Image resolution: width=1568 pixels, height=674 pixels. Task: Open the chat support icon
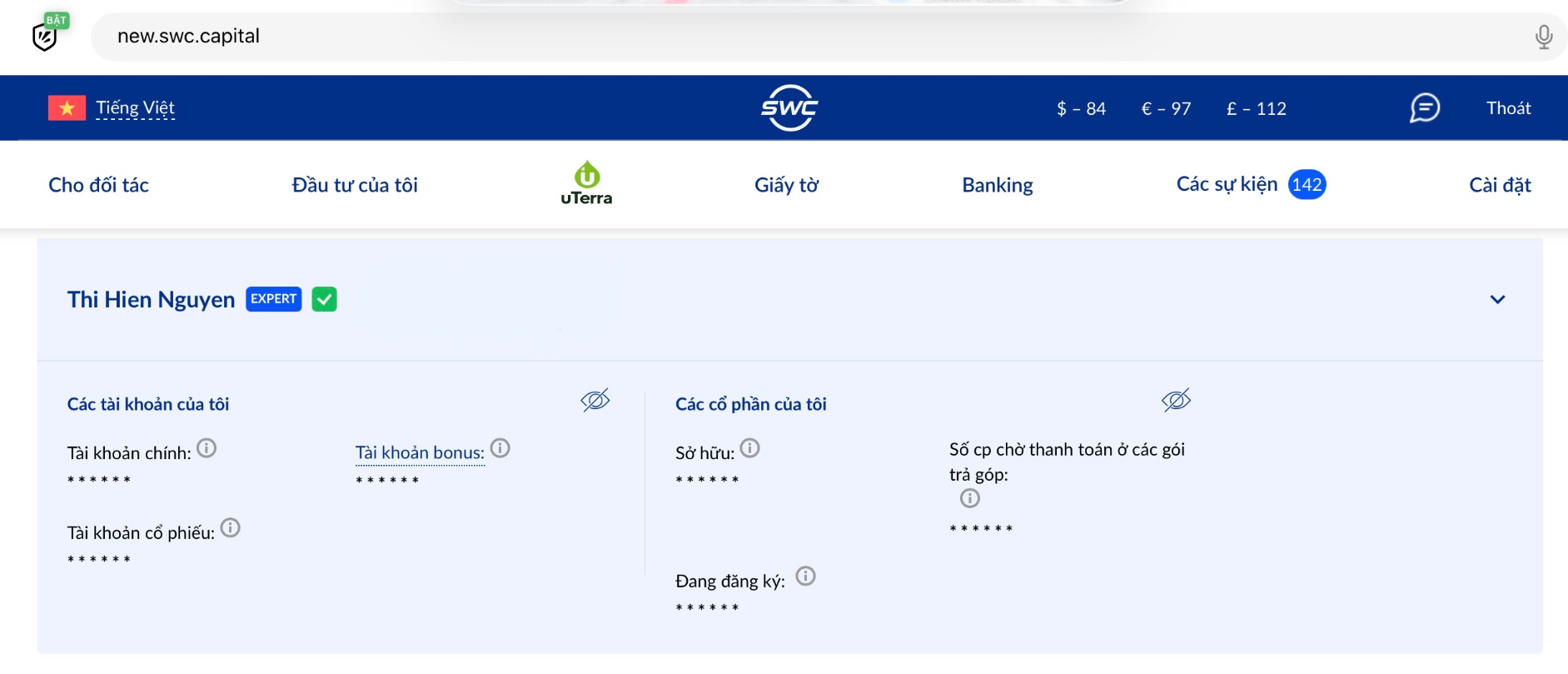click(x=1424, y=108)
